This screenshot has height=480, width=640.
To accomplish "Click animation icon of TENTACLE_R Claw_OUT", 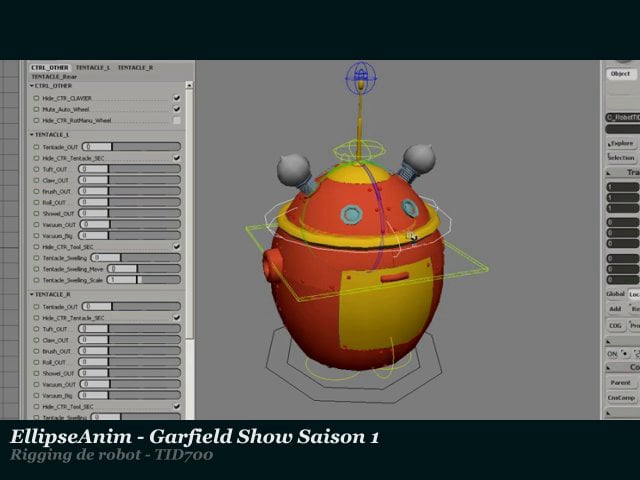I will point(36,340).
